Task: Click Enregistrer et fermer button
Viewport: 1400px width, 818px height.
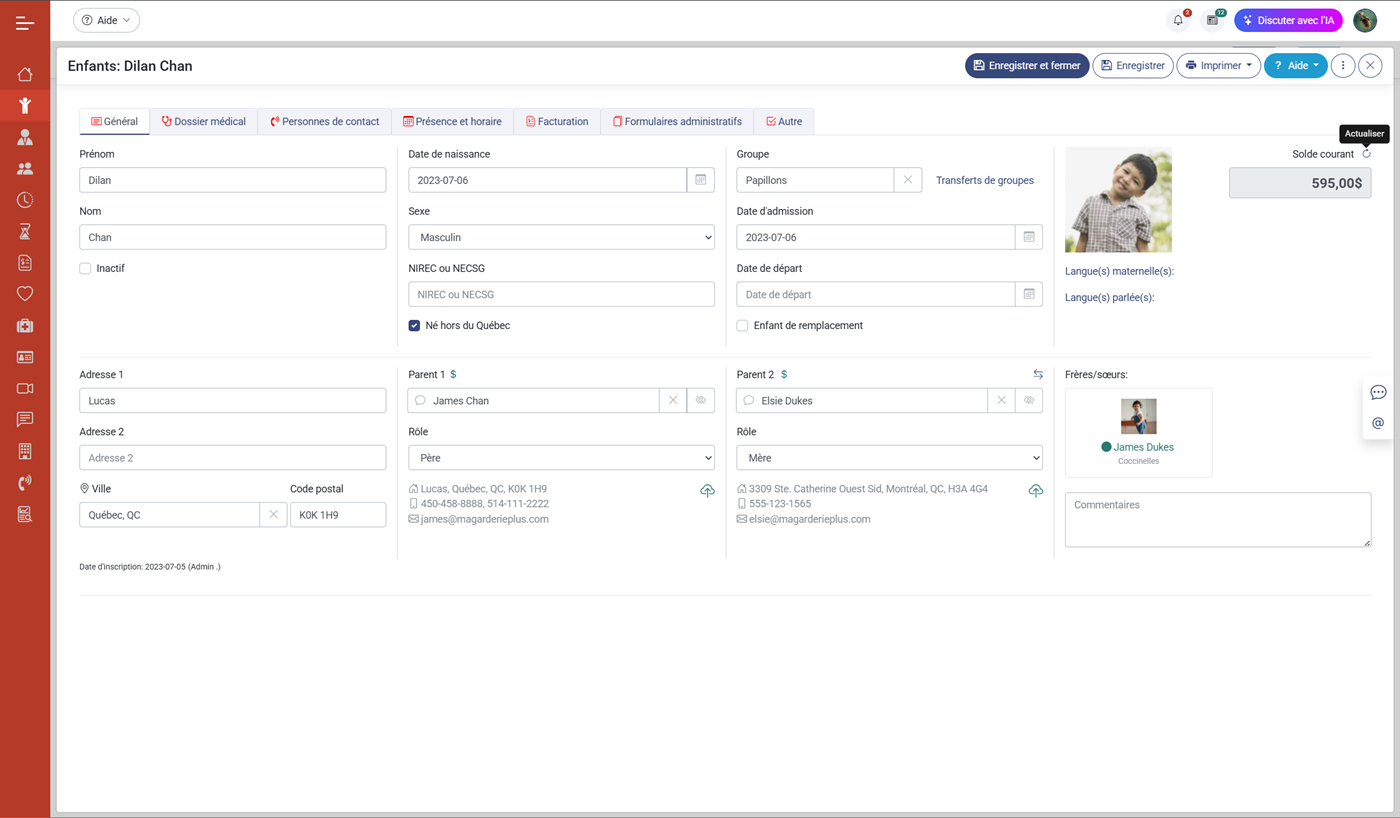Action: point(1026,66)
